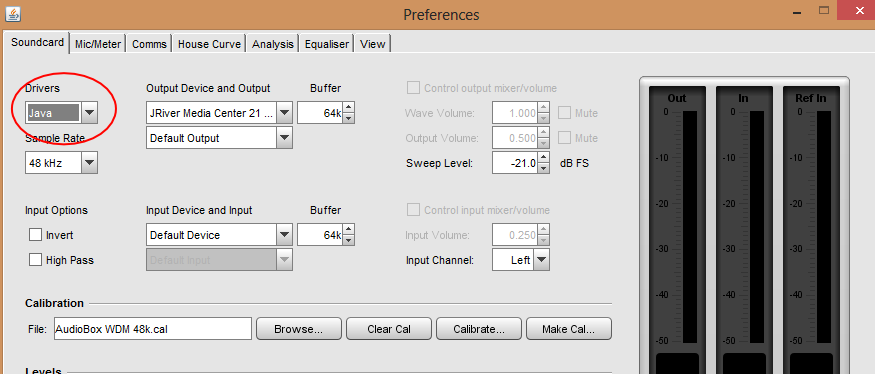Click the Clear Cal button
Screen dimensions: 875x374
(x=388, y=329)
